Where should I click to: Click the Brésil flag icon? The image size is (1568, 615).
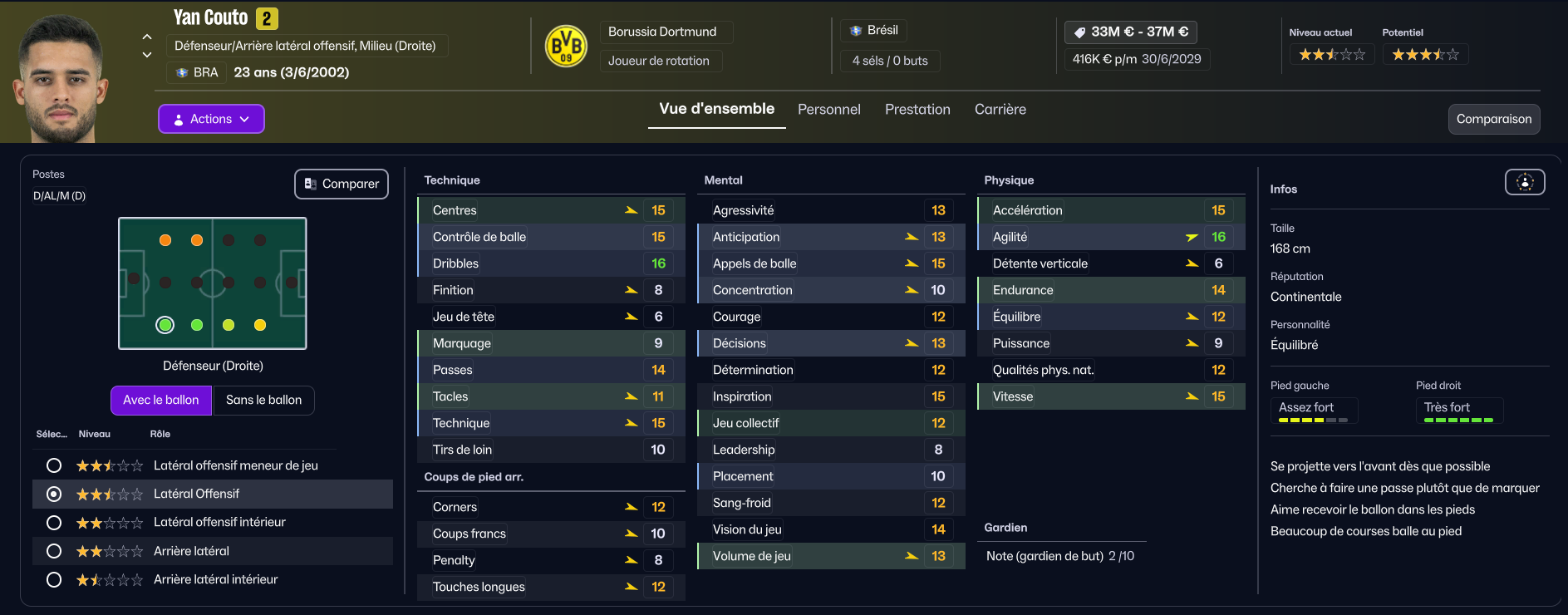[856, 31]
